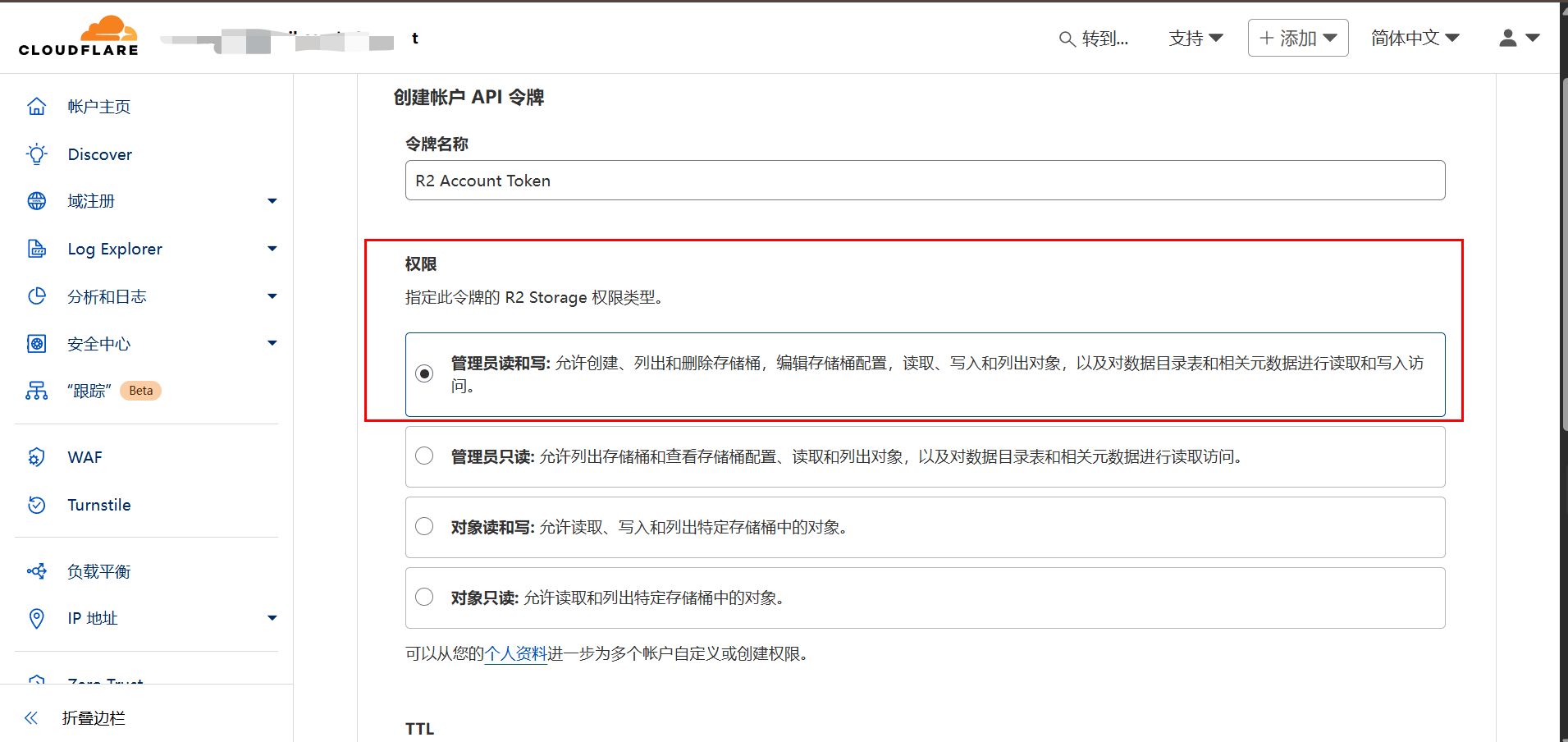Viewport: 1568px width, 742px height.
Task: Expand the account menu caret
Action: point(1533,38)
